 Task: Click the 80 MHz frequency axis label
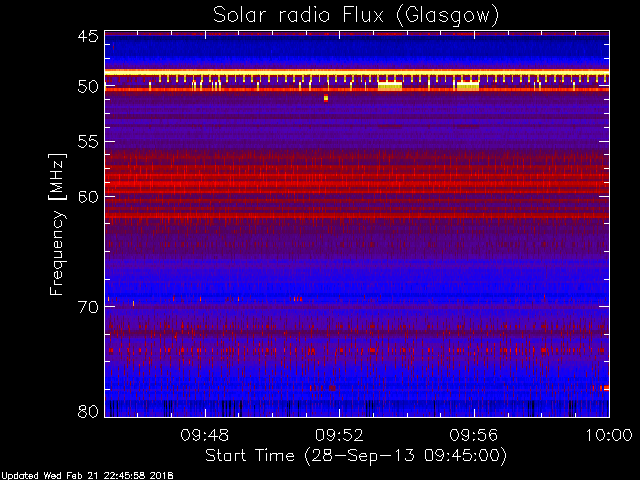[x=88, y=411]
